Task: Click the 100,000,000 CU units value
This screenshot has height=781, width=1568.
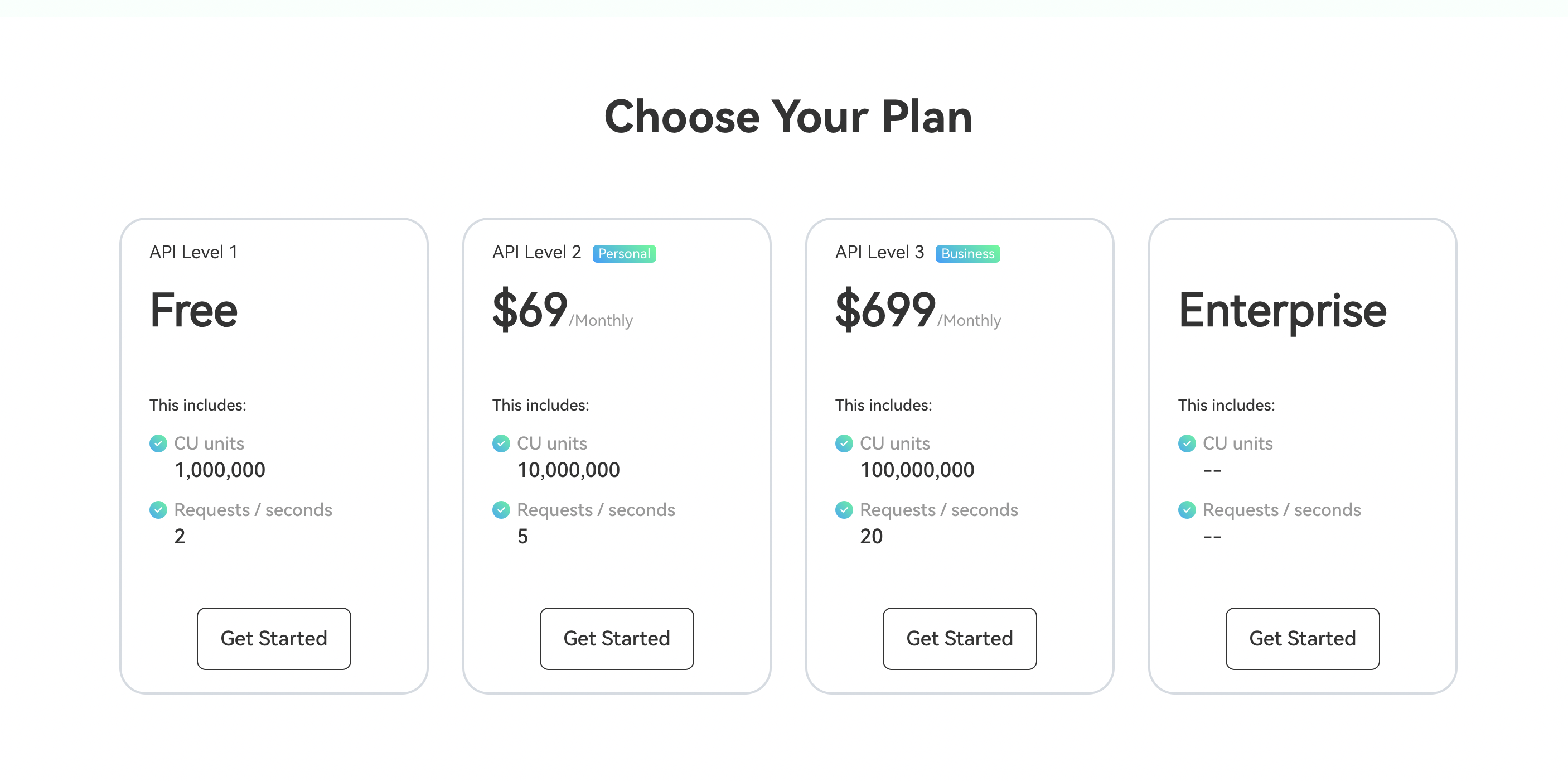Action: [x=917, y=470]
